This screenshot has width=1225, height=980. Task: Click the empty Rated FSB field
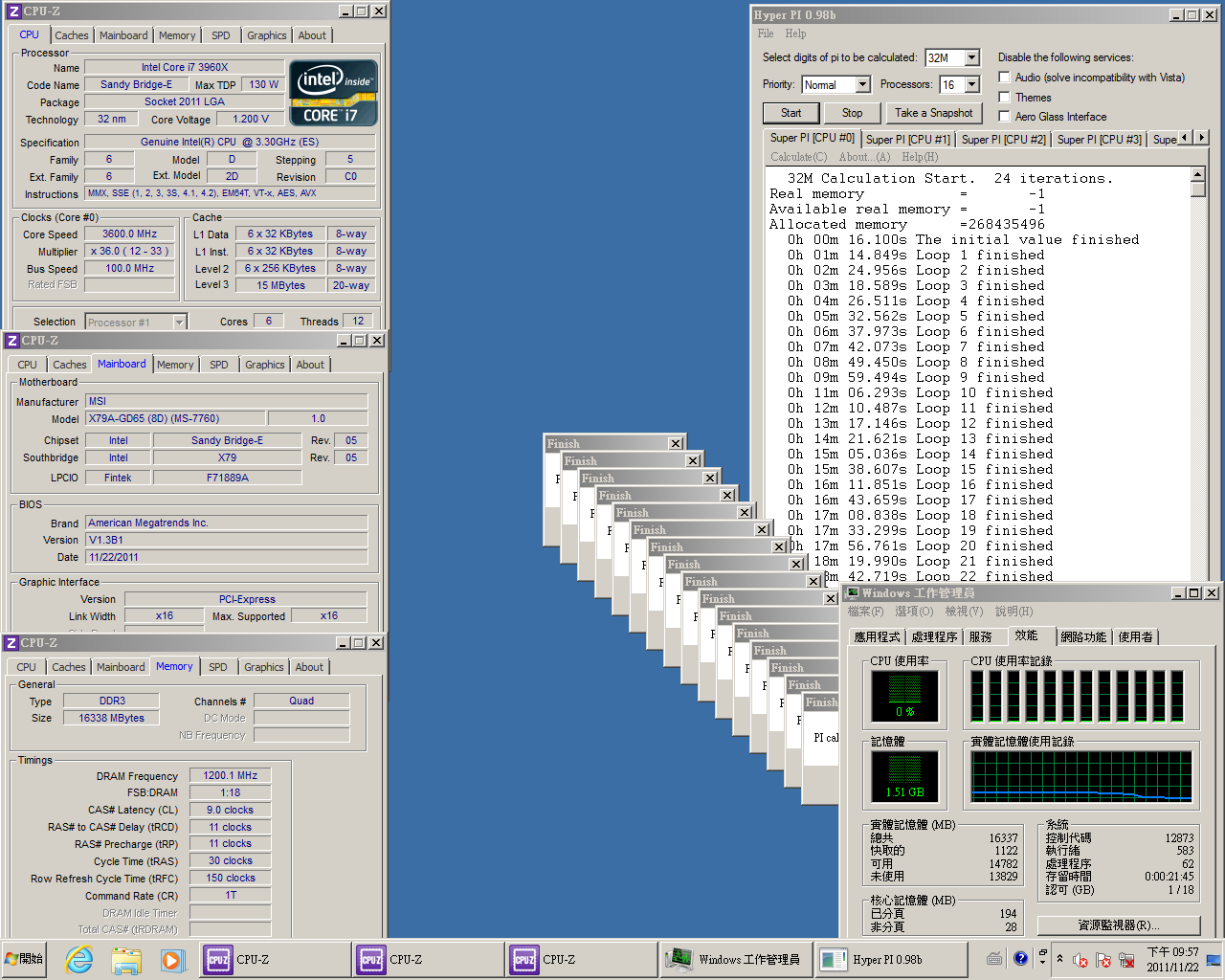[129, 285]
